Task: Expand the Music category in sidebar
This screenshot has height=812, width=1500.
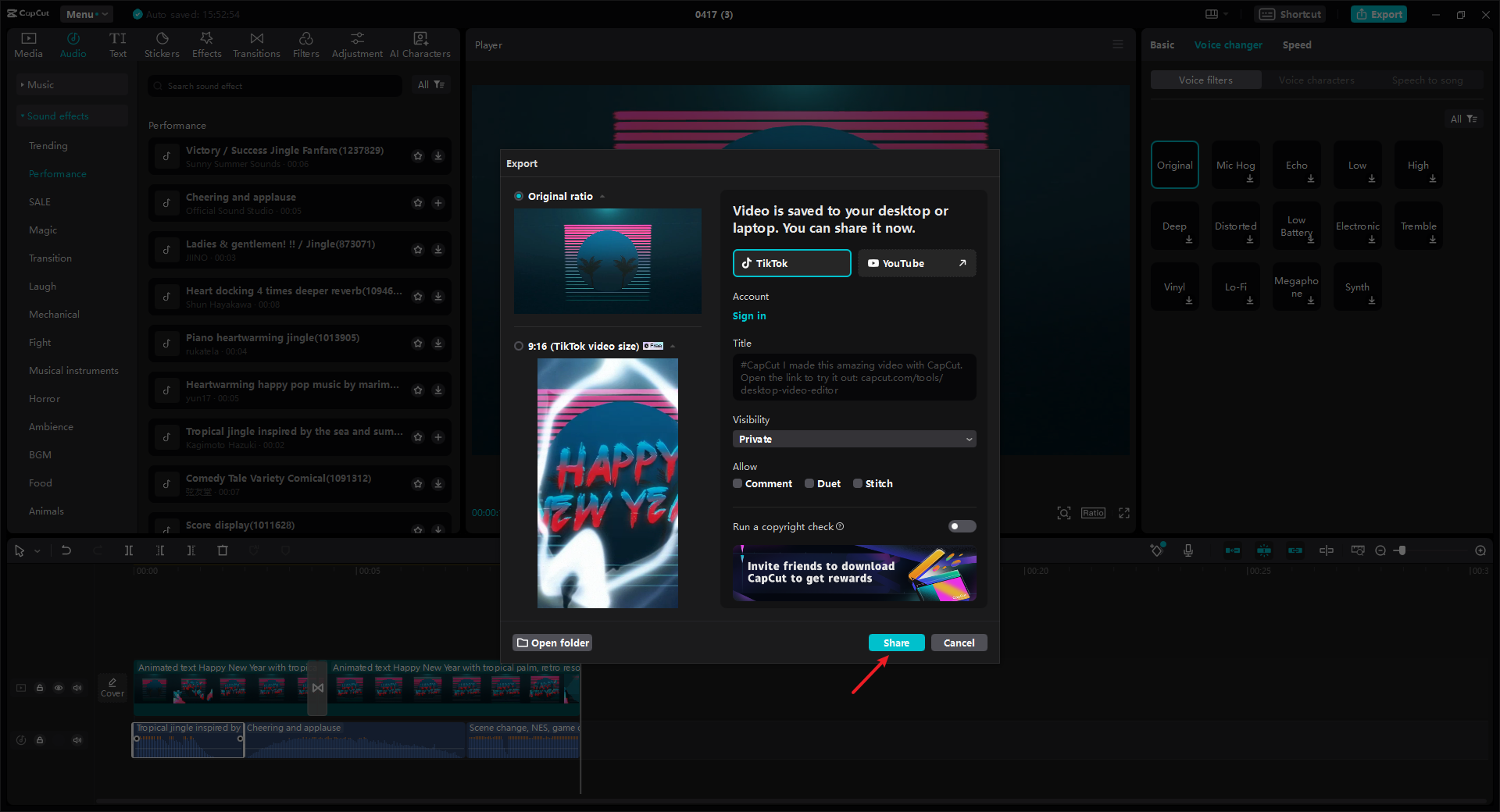Action: click(41, 84)
